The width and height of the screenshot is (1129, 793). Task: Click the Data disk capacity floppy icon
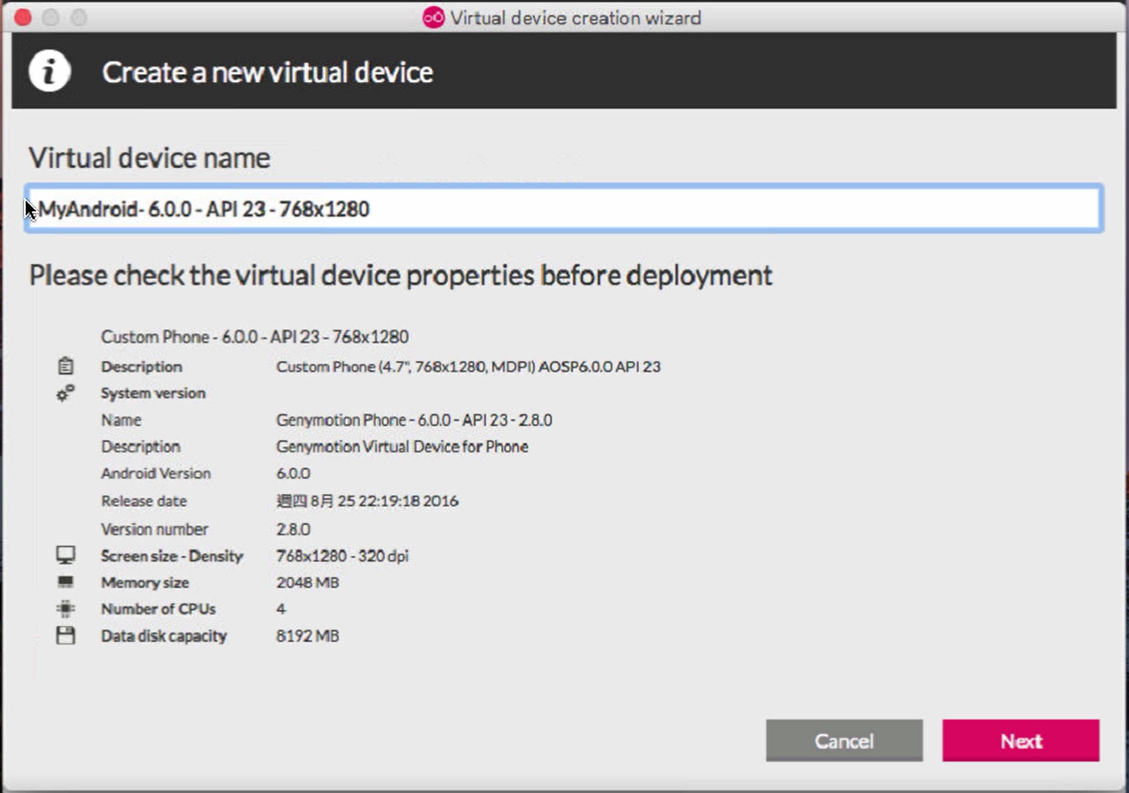click(66, 635)
